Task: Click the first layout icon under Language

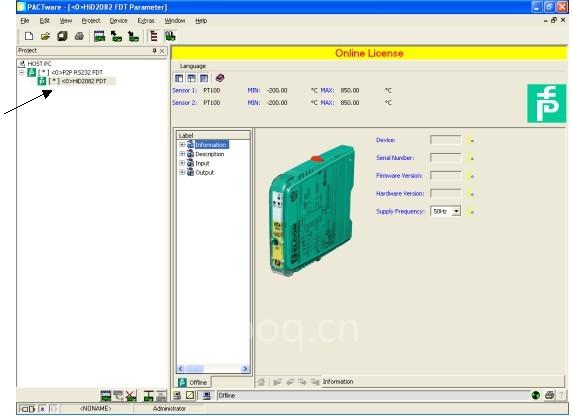Action: pos(179,78)
